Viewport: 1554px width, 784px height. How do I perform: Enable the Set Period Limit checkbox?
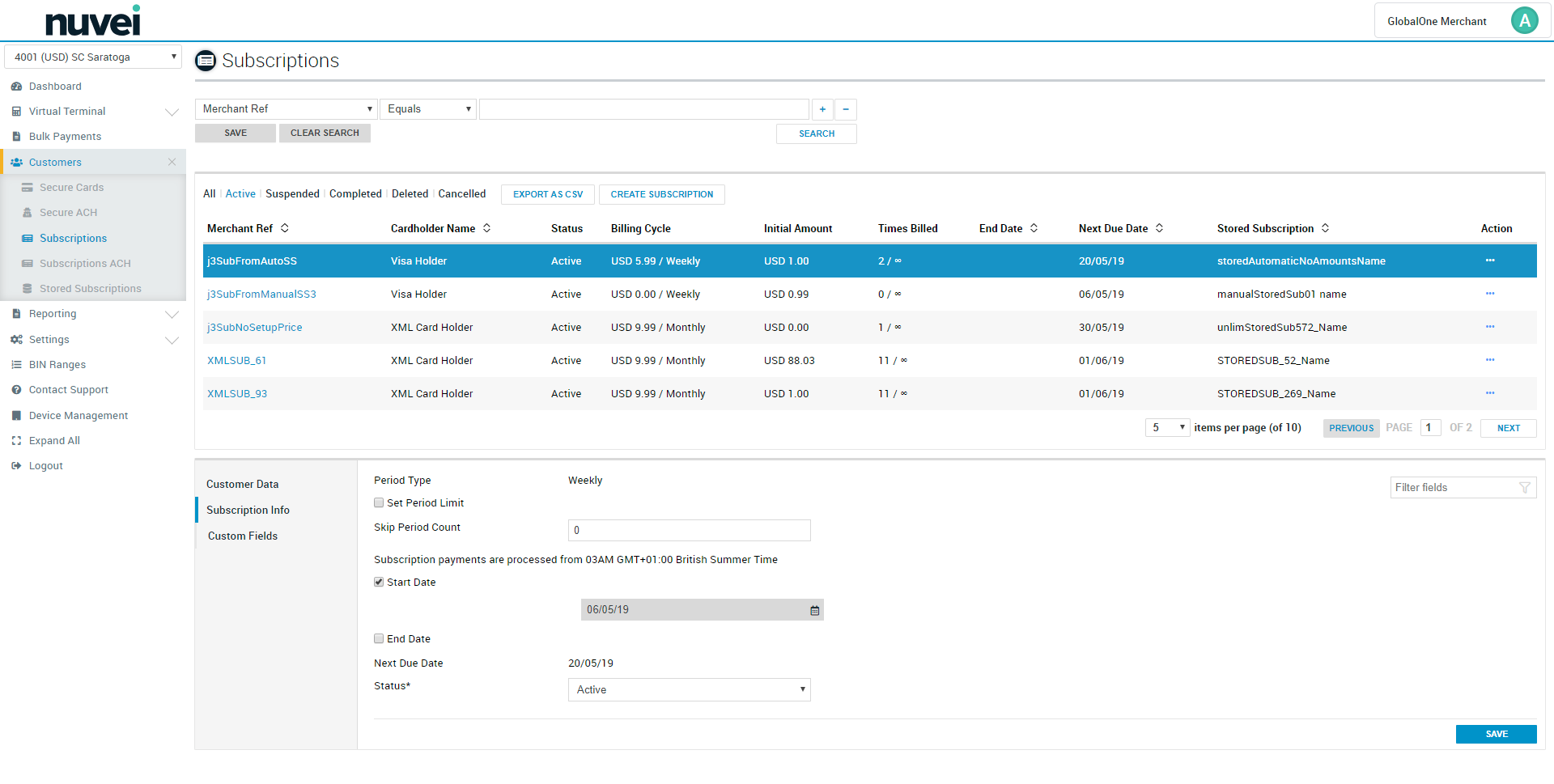click(379, 502)
